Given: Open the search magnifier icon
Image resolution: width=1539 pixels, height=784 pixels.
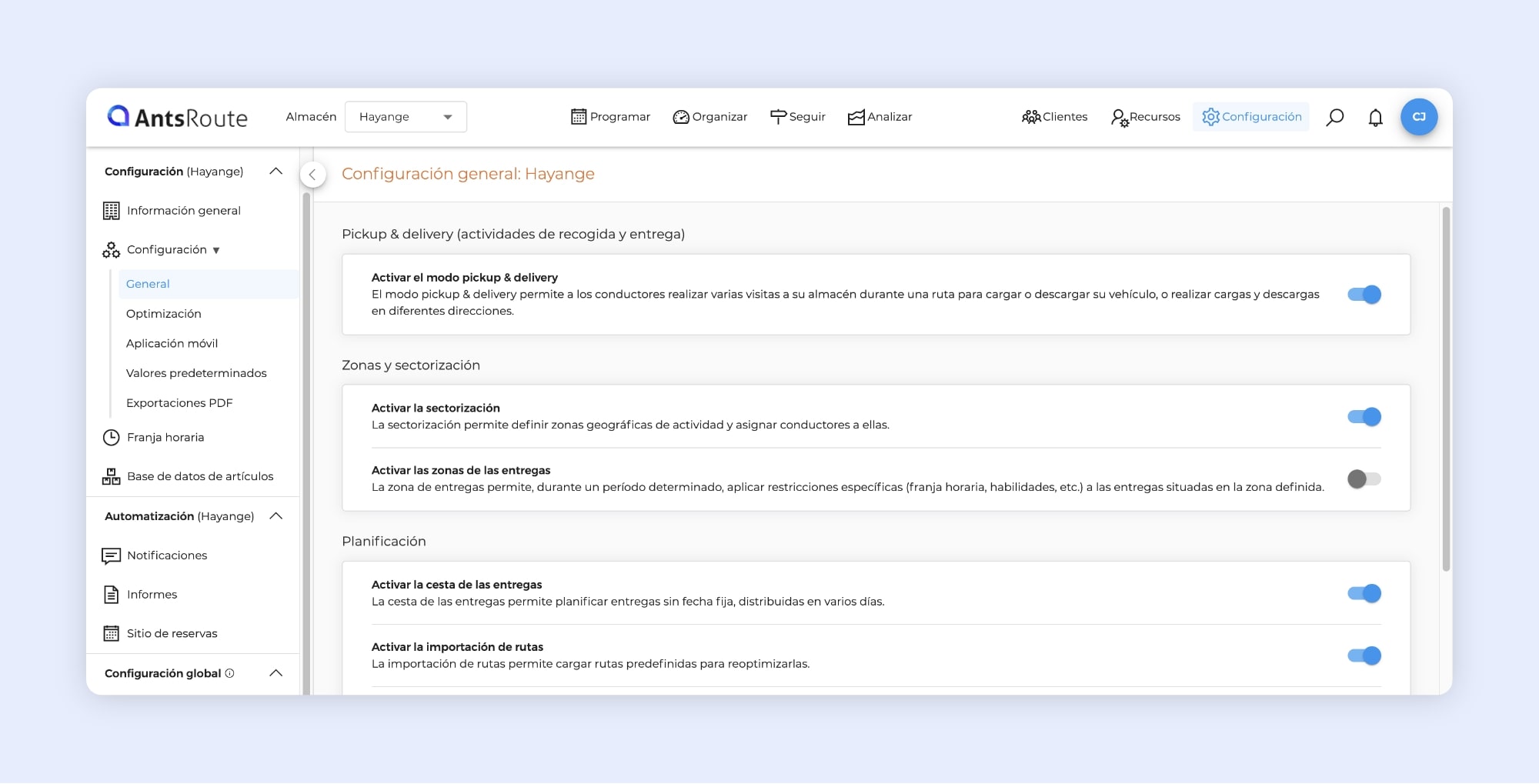Looking at the screenshot, I should point(1335,117).
